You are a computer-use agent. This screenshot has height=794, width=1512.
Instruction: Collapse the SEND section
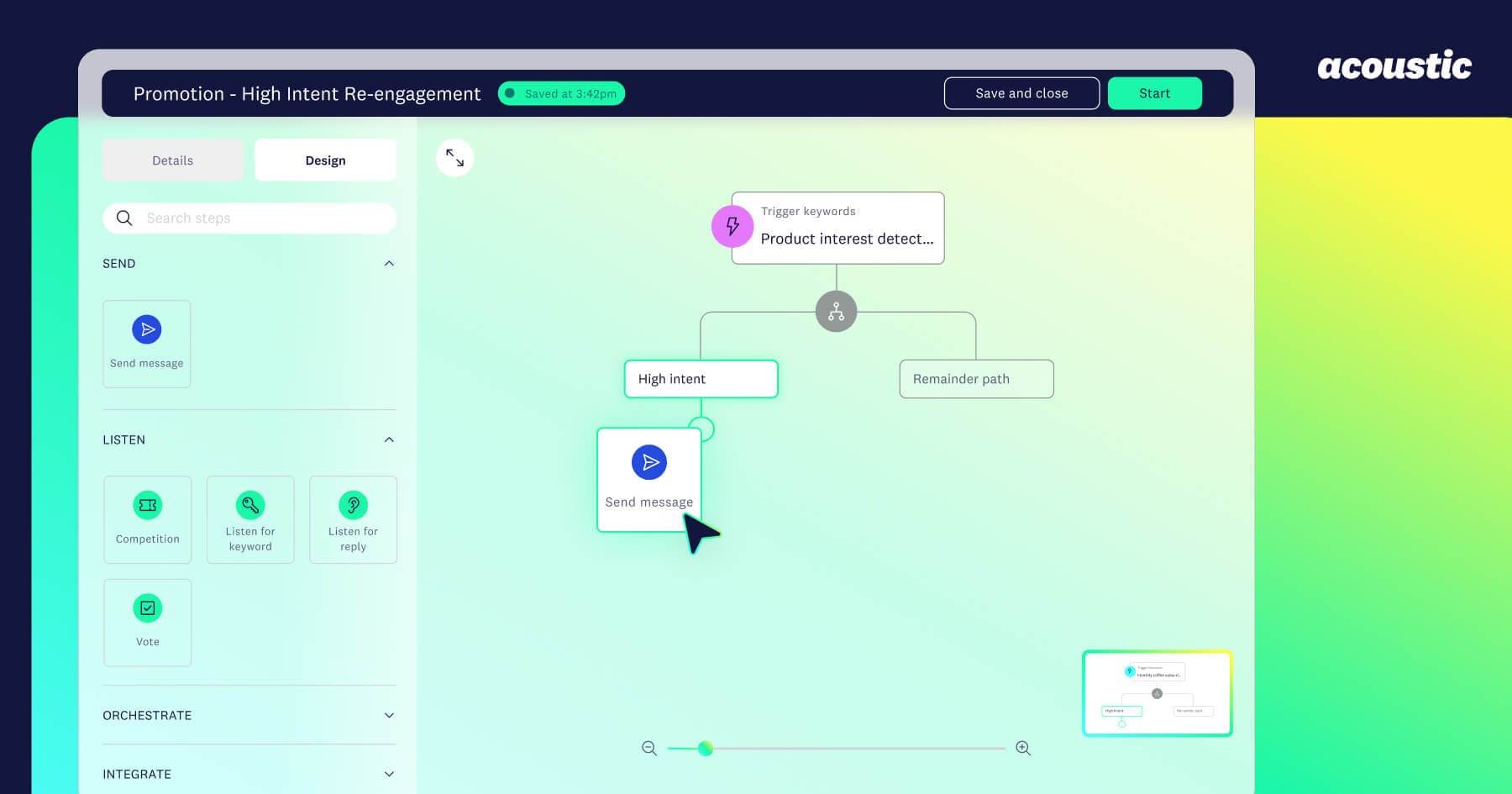pos(389,264)
